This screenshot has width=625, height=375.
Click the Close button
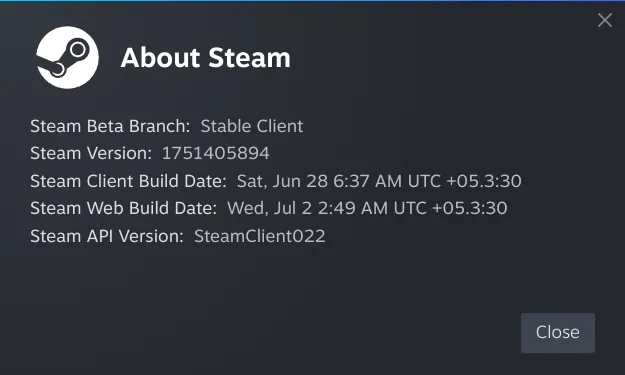(558, 333)
